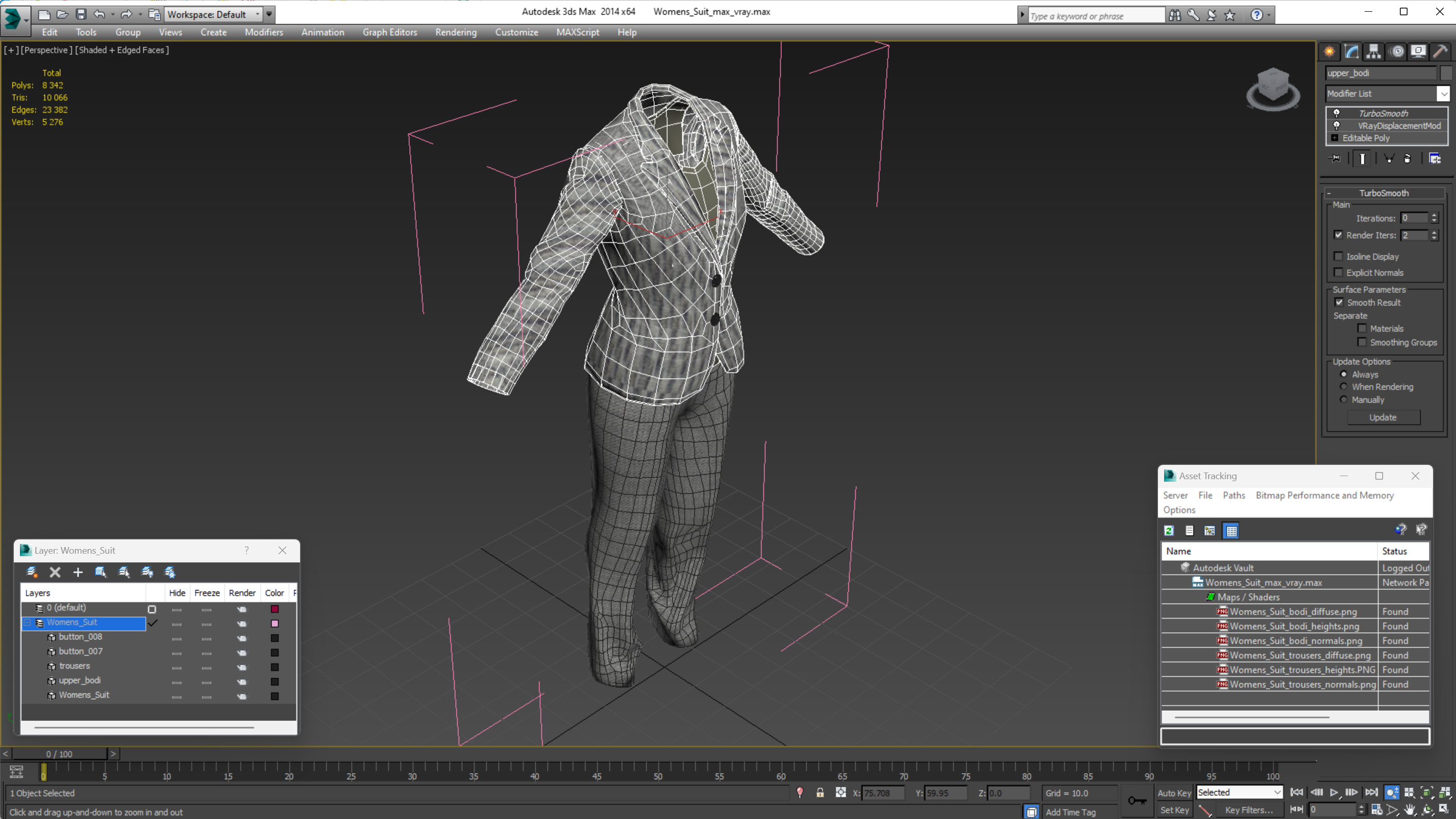Click the Add Selected Objects plus icon in Layer dialog
This screenshot has height=819, width=1456.
point(78,572)
